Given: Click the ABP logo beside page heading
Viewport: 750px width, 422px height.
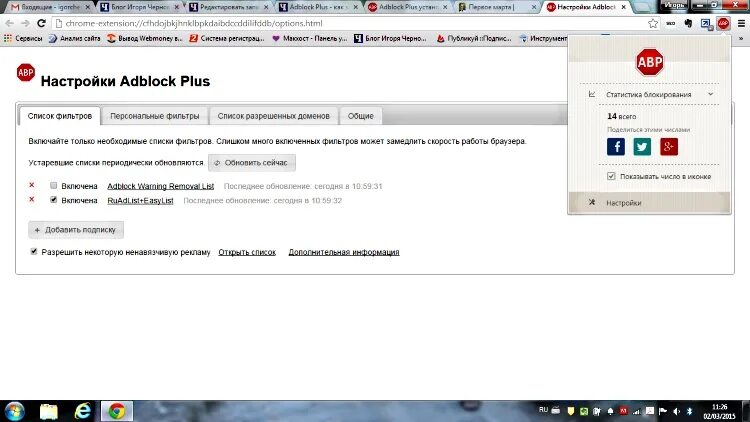Looking at the screenshot, I should click(x=25, y=73).
